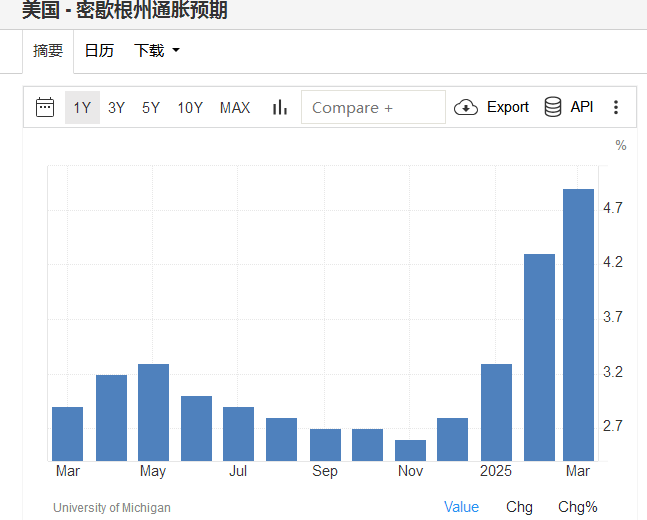
Task: Open the 摘要 tab
Action: pyautogui.click(x=48, y=50)
